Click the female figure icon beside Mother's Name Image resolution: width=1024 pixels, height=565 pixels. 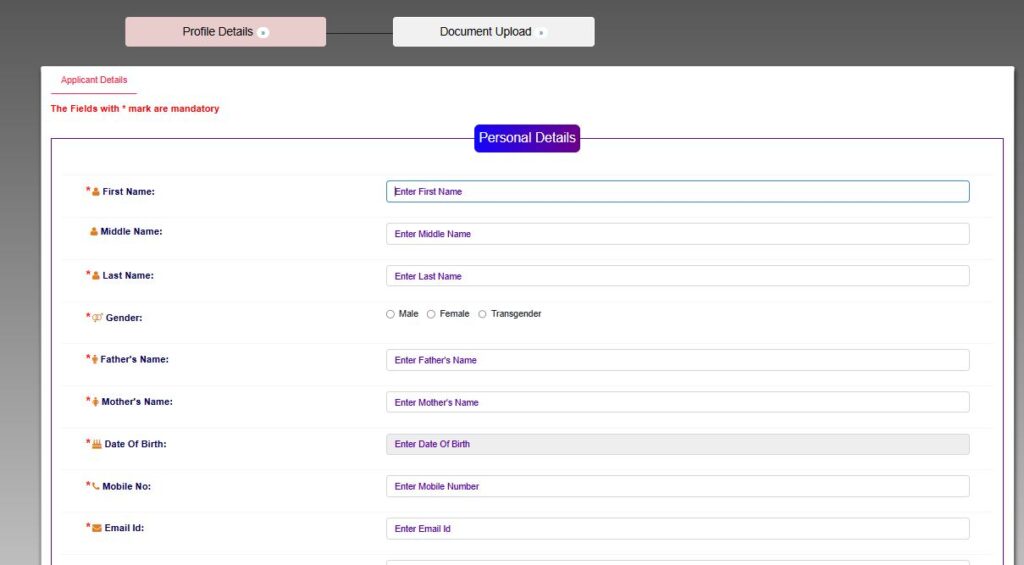pos(95,402)
